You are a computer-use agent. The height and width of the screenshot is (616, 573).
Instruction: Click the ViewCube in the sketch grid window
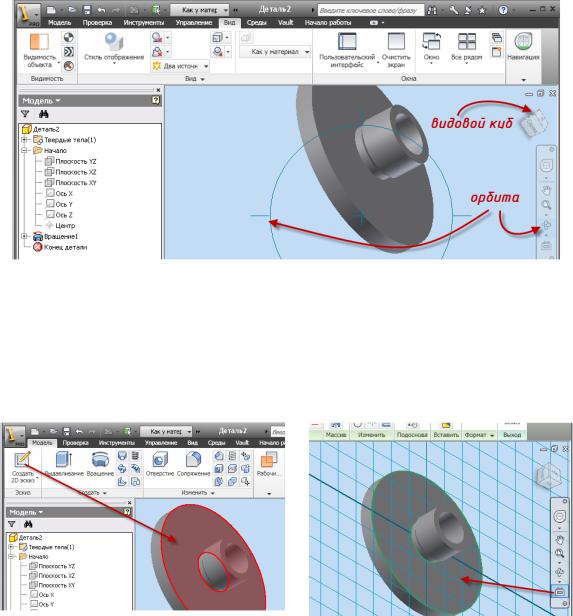click(x=549, y=475)
